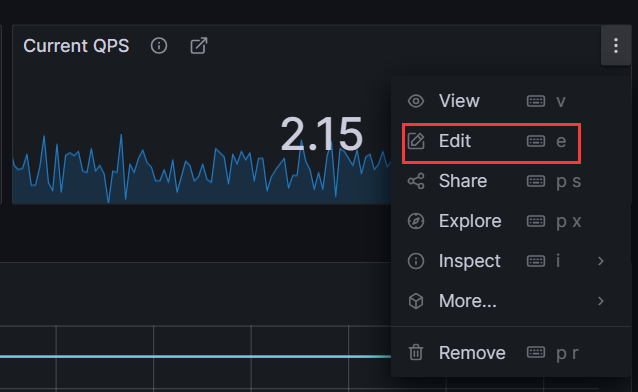Click the info icon beside Current QPS
Image resolution: width=638 pixels, height=392 pixels.
tap(159, 46)
